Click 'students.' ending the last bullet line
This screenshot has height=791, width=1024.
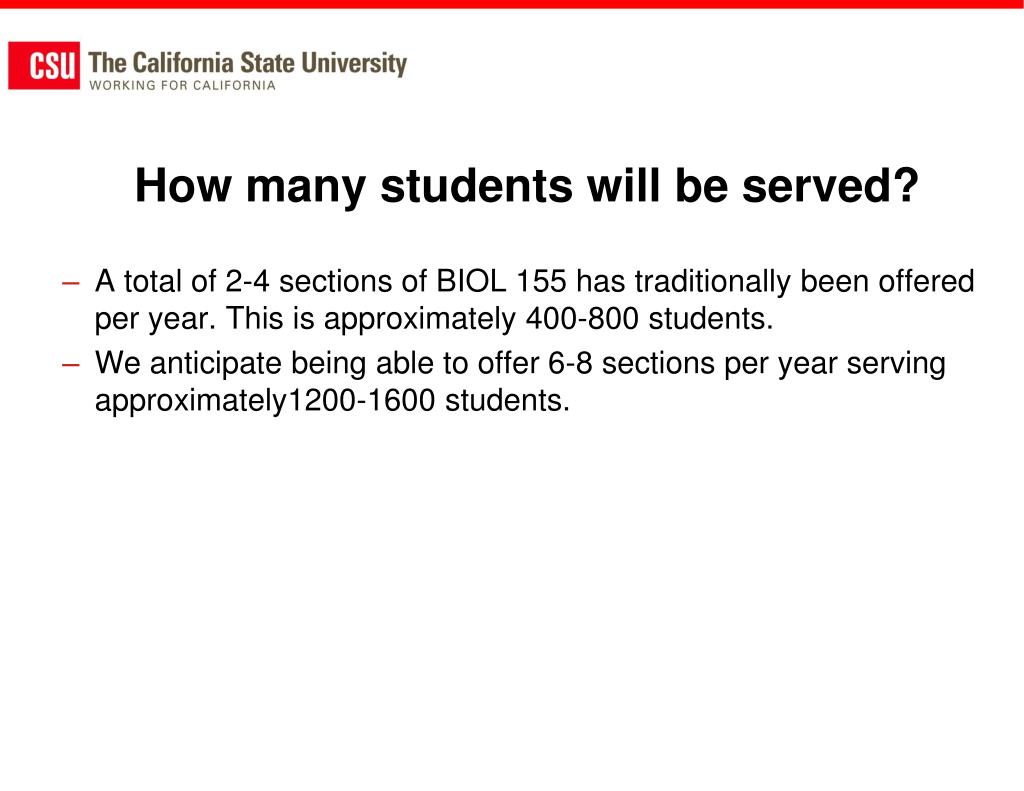(x=507, y=400)
